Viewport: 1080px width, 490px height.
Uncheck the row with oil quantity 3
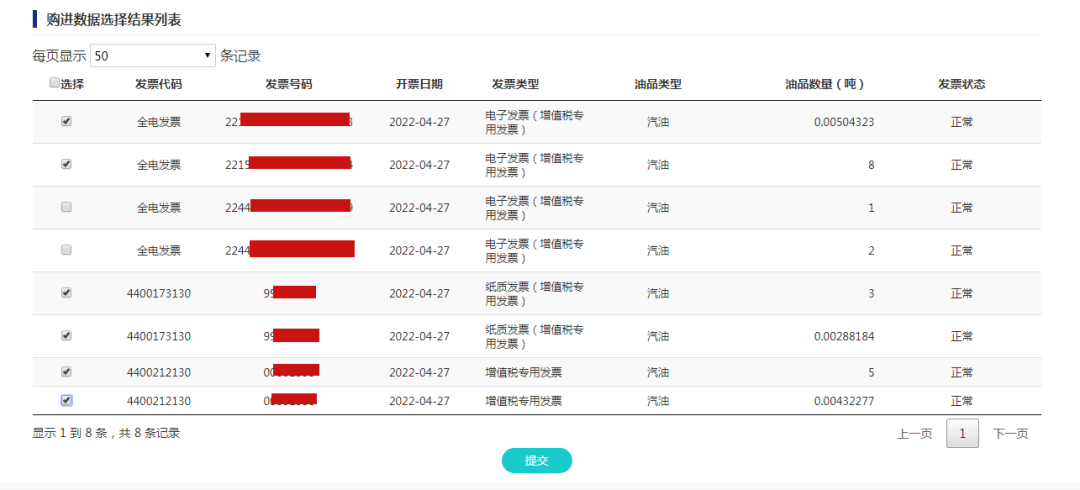[x=66, y=293]
